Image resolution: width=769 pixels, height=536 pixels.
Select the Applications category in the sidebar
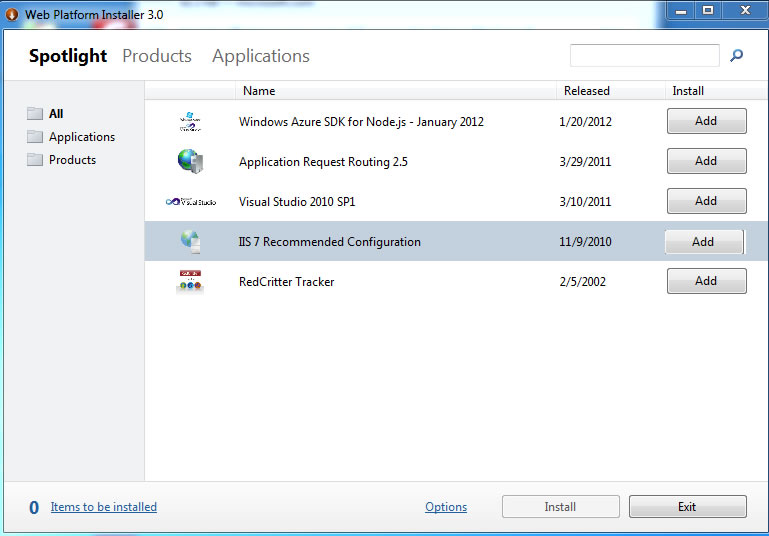coord(82,137)
